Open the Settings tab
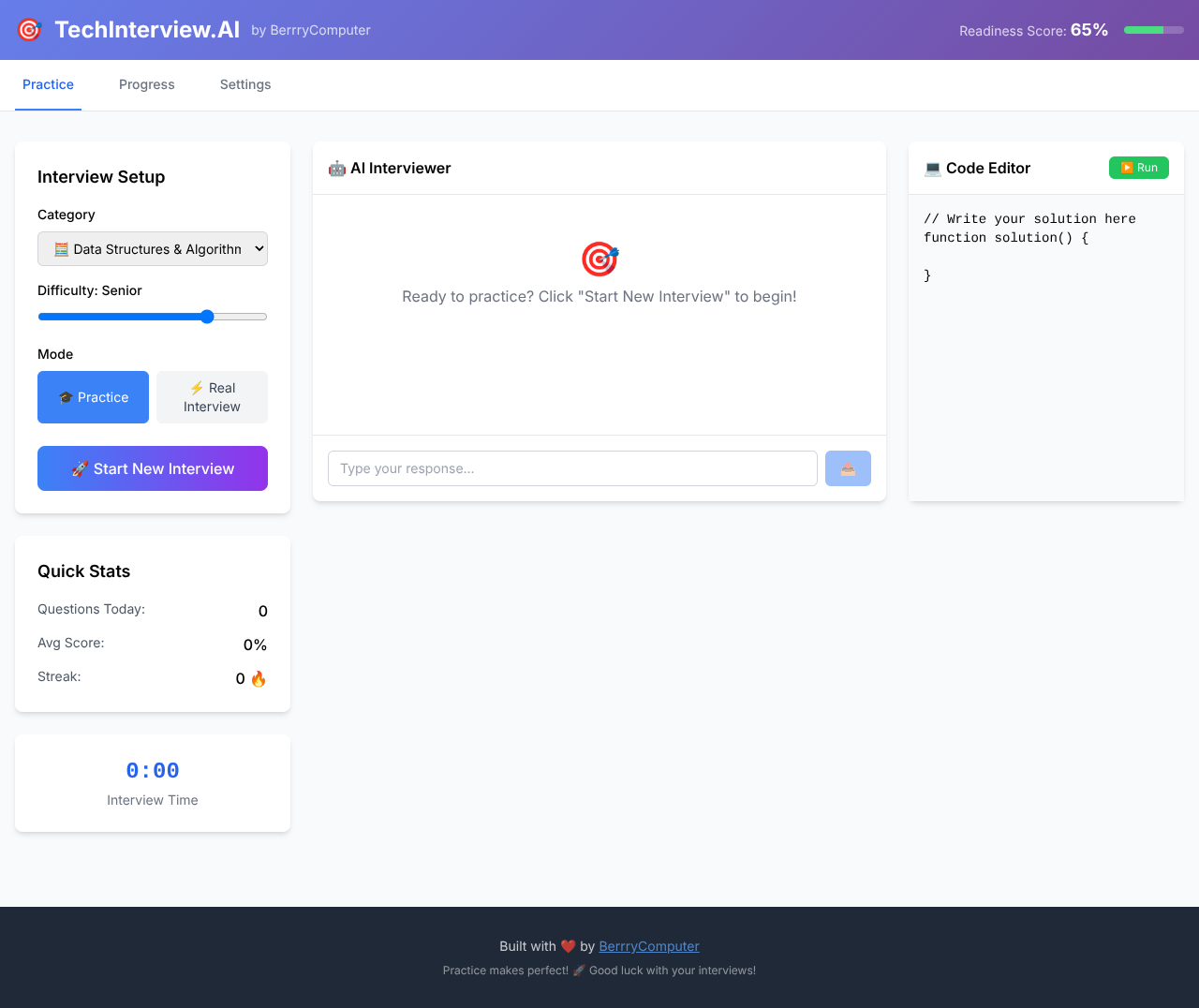The height and width of the screenshot is (1008, 1199). (244, 84)
